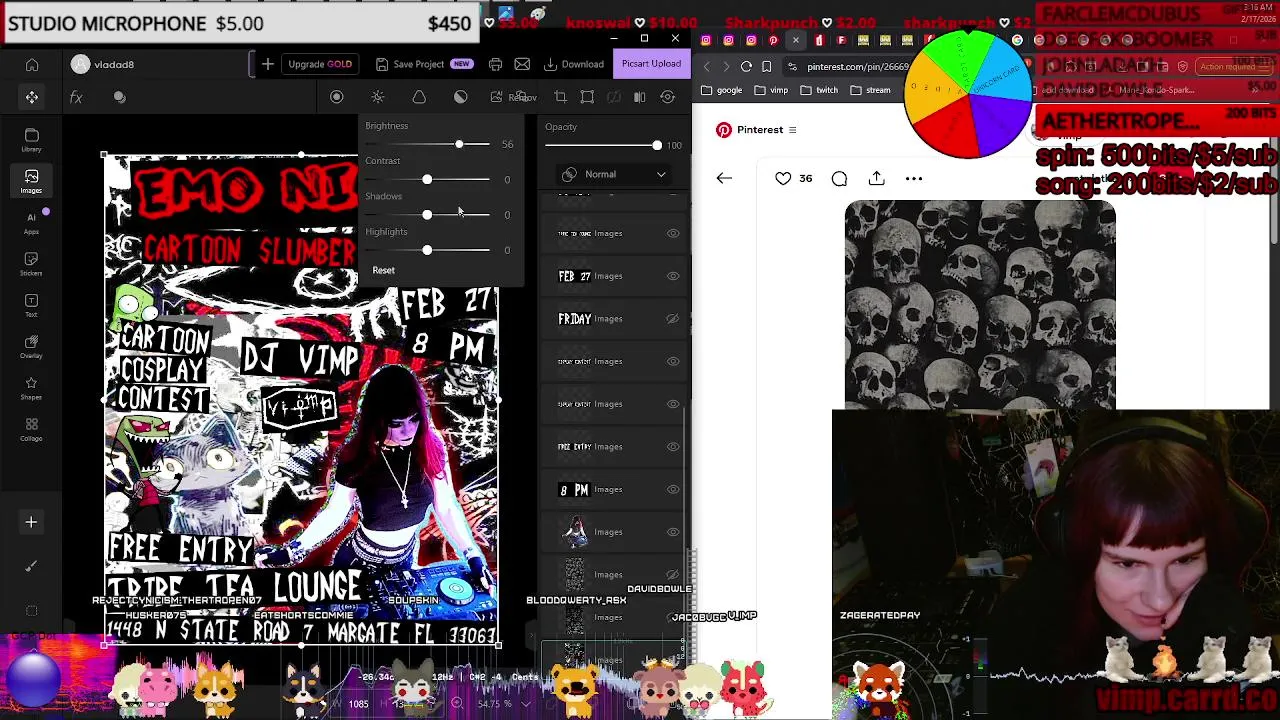Click the Highlights slider handle
Image resolution: width=1280 pixels, height=720 pixels.
coord(427,250)
